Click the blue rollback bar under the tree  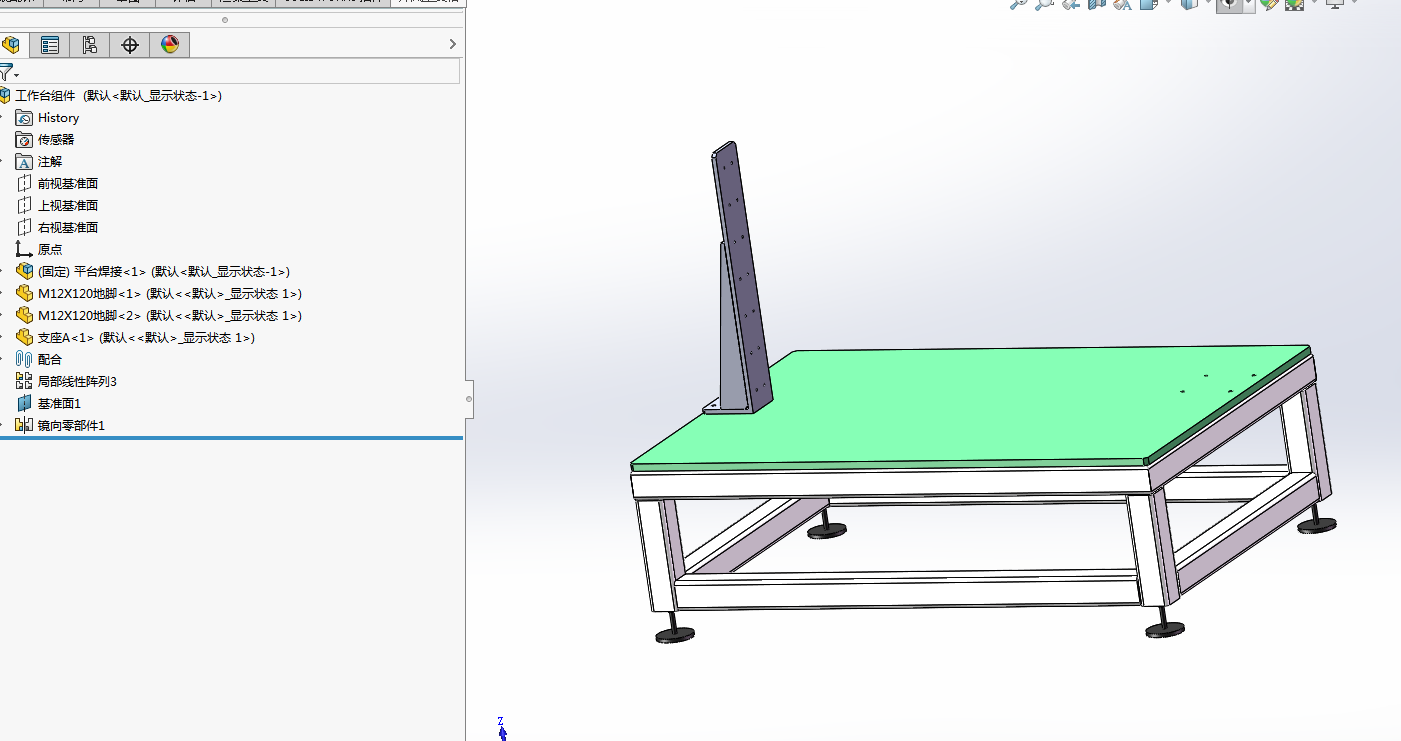(x=231, y=438)
